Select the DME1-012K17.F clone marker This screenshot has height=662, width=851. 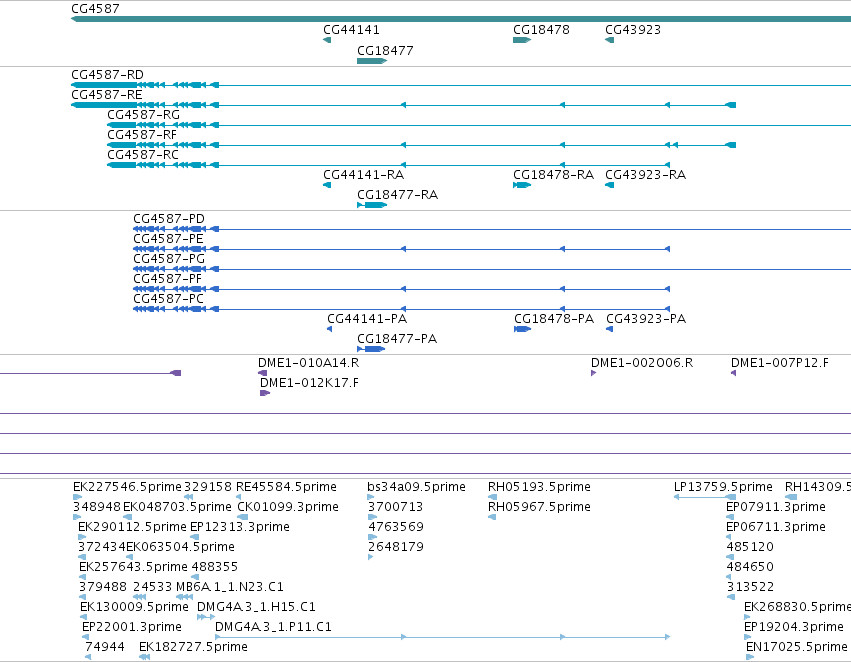pos(265,393)
